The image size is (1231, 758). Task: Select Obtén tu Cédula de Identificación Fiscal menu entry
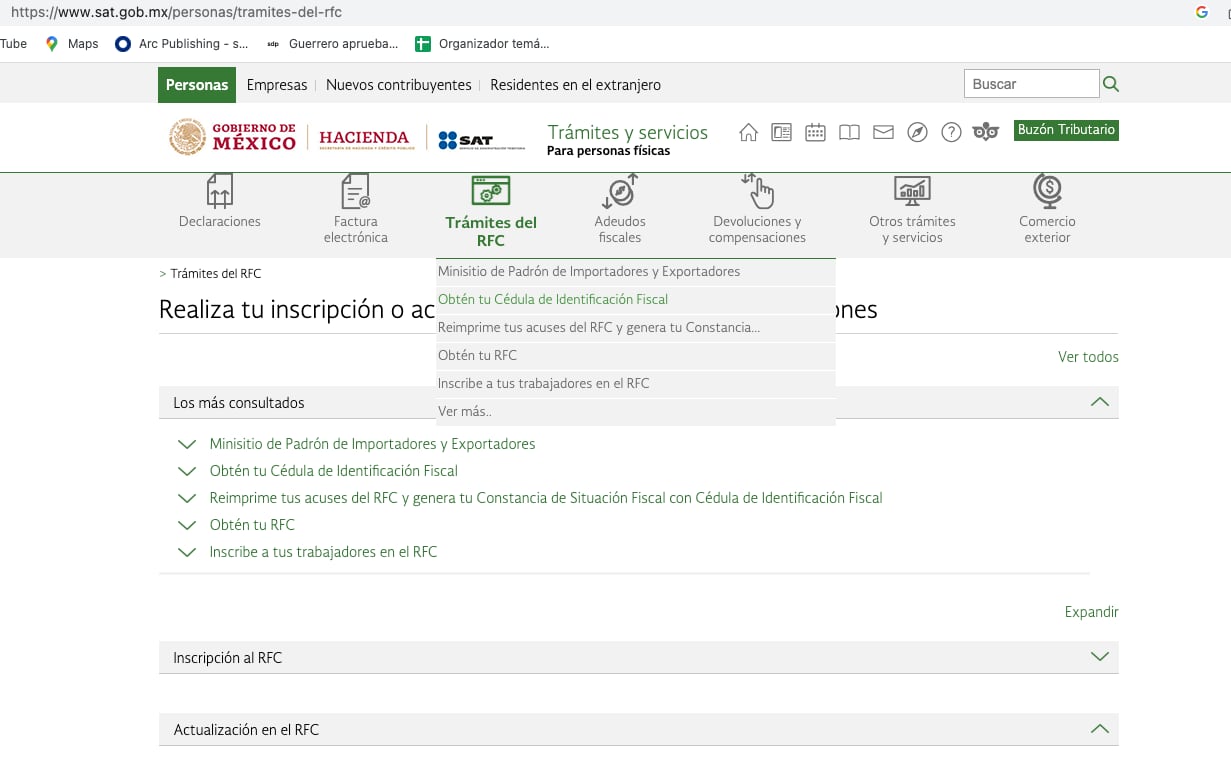point(553,299)
